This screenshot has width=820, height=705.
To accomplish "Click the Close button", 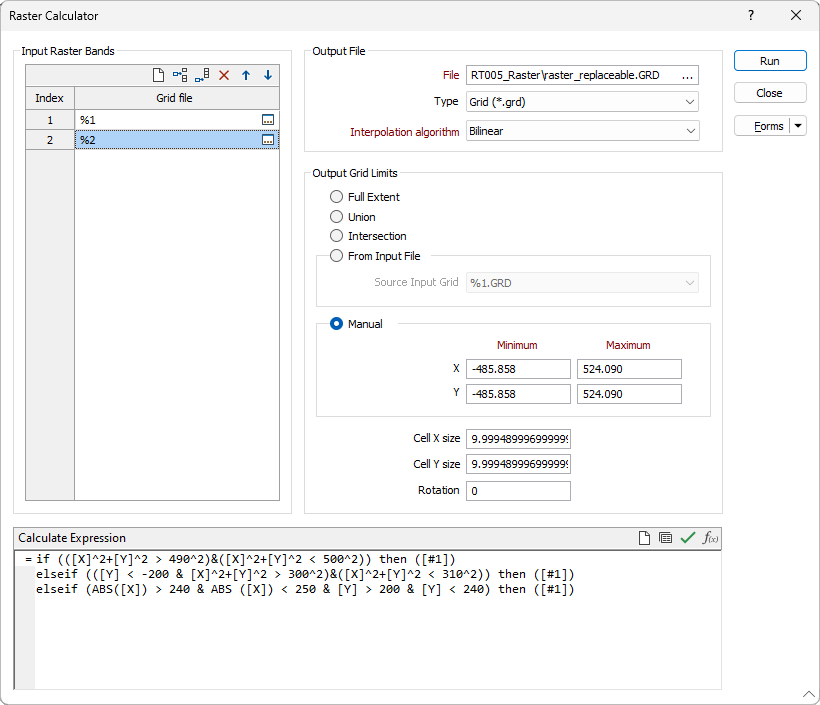I will coord(769,93).
